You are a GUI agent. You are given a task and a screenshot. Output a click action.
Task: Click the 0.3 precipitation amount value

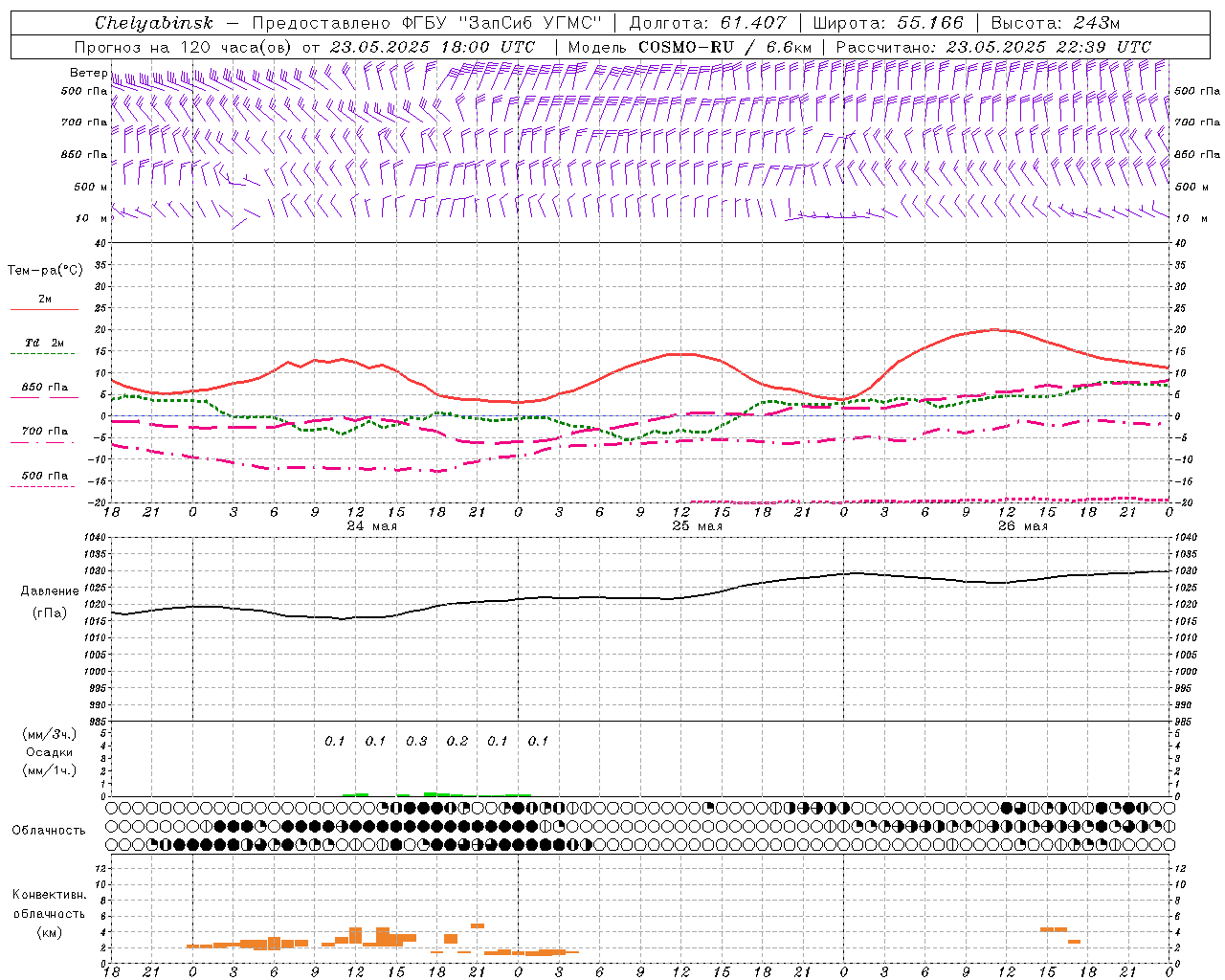pyautogui.click(x=416, y=741)
